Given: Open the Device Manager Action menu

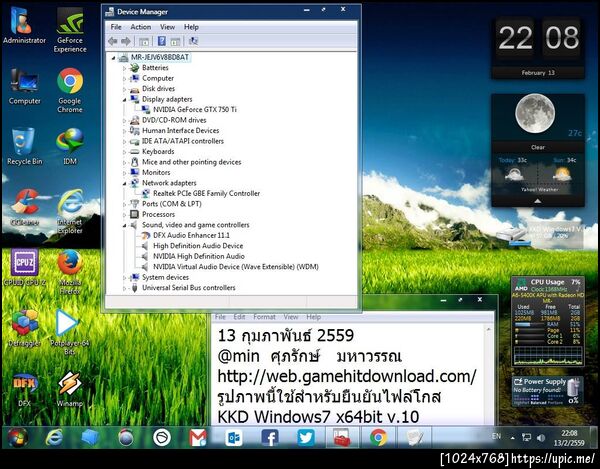Looking at the screenshot, I should [140, 27].
